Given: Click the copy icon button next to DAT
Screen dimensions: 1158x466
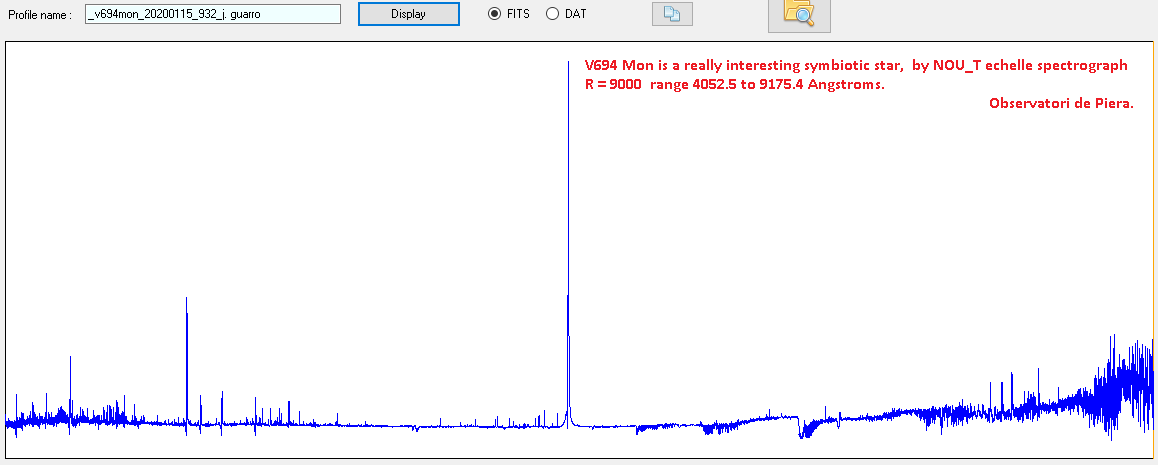Looking at the screenshot, I should pyautogui.click(x=672, y=14).
